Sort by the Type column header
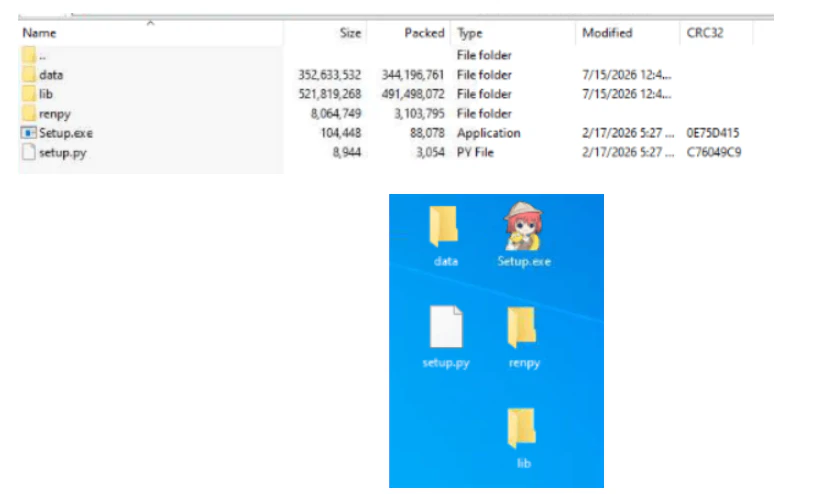 coord(470,33)
